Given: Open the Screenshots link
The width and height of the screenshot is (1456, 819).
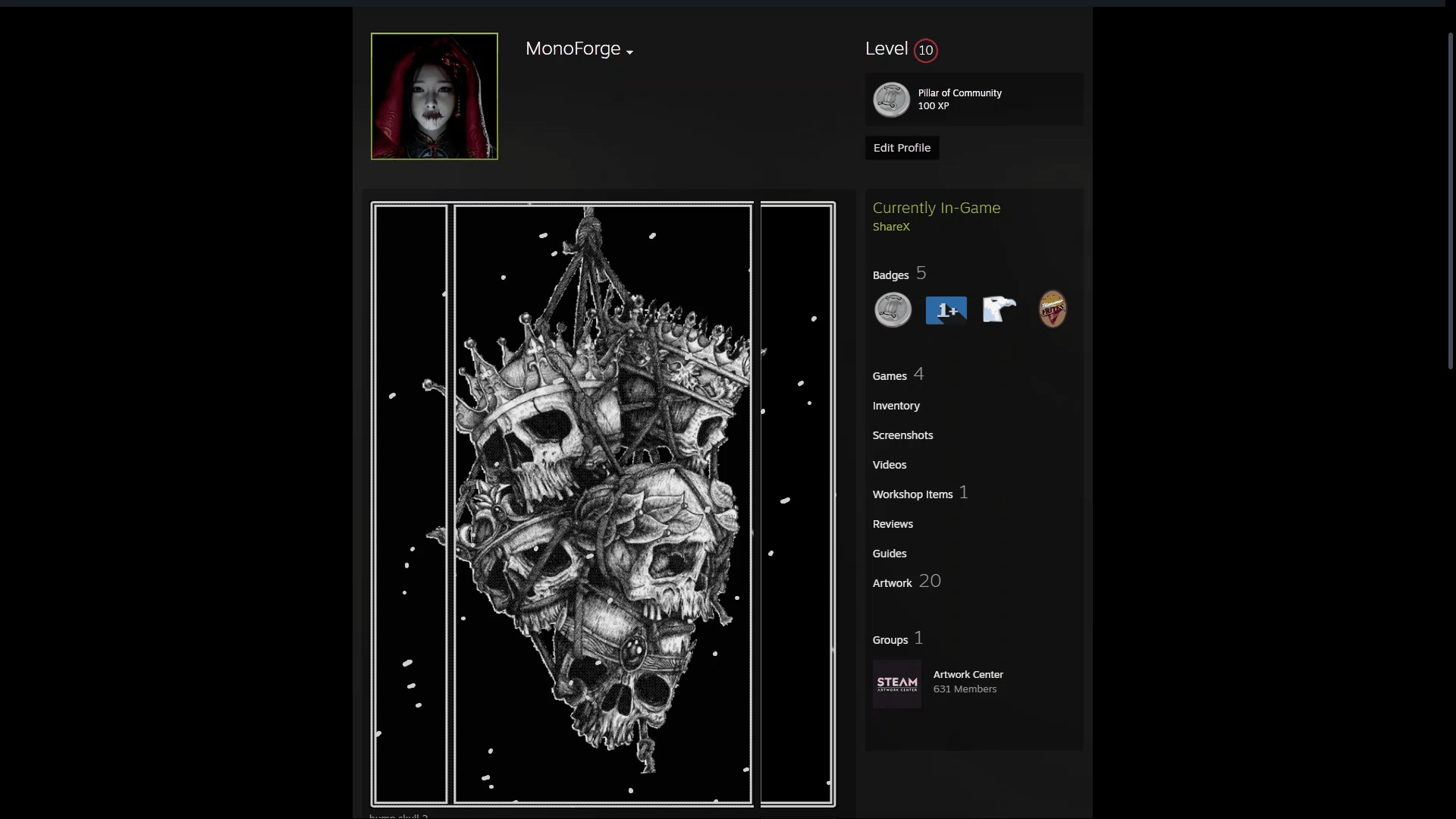Looking at the screenshot, I should (x=902, y=435).
